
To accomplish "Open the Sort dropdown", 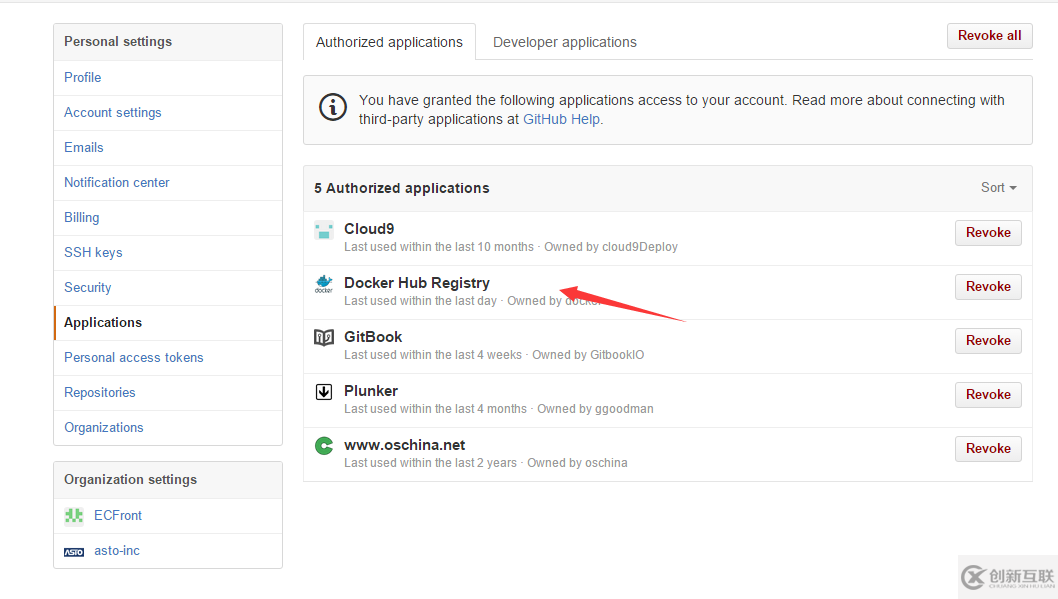I will point(999,188).
